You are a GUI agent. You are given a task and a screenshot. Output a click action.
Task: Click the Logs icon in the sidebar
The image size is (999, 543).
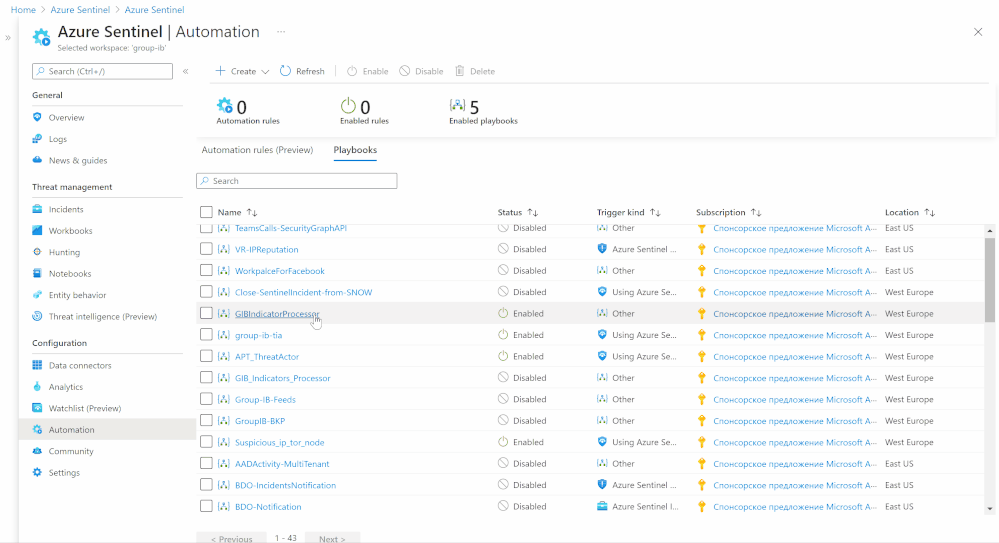point(38,139)
